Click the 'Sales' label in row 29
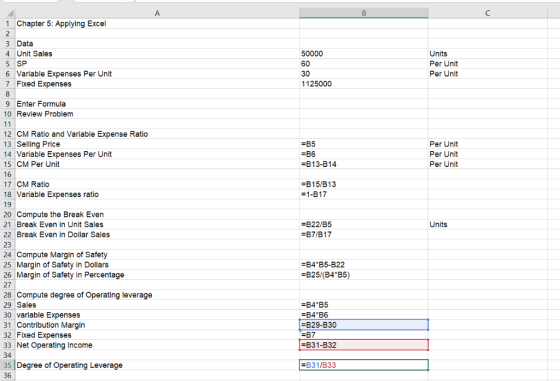The height and width of the screenshot is (381, 560). tap(157, 305)
